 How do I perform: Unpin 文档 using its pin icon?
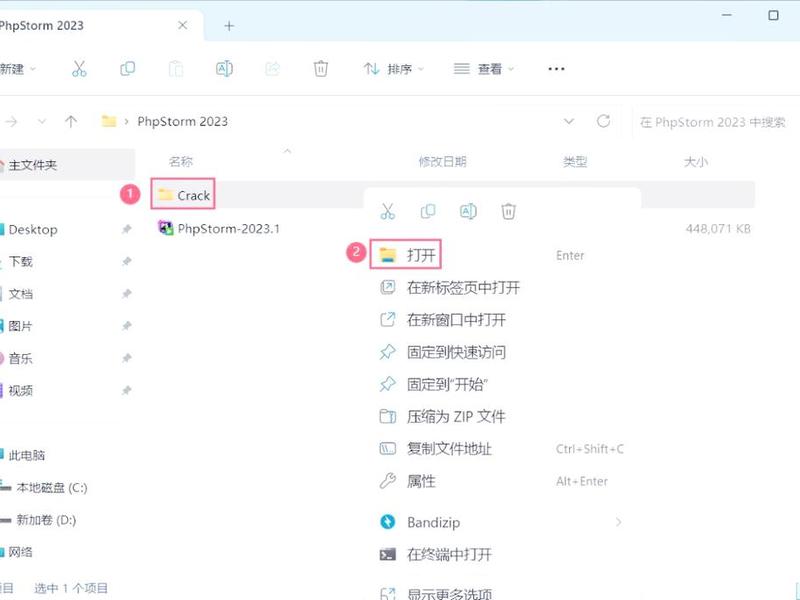pyautogui.click(x=126, y=294)
